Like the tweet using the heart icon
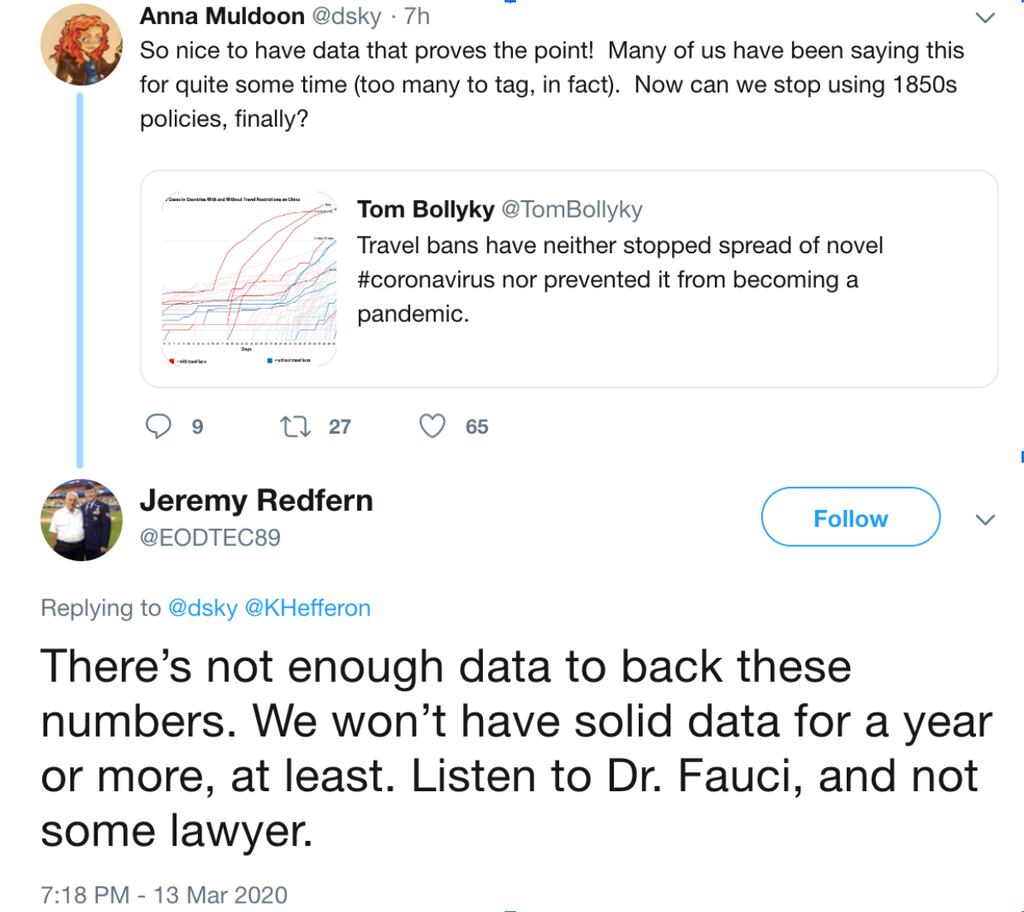The width and height of the screenshot is (1024, 912). point(433,426)
